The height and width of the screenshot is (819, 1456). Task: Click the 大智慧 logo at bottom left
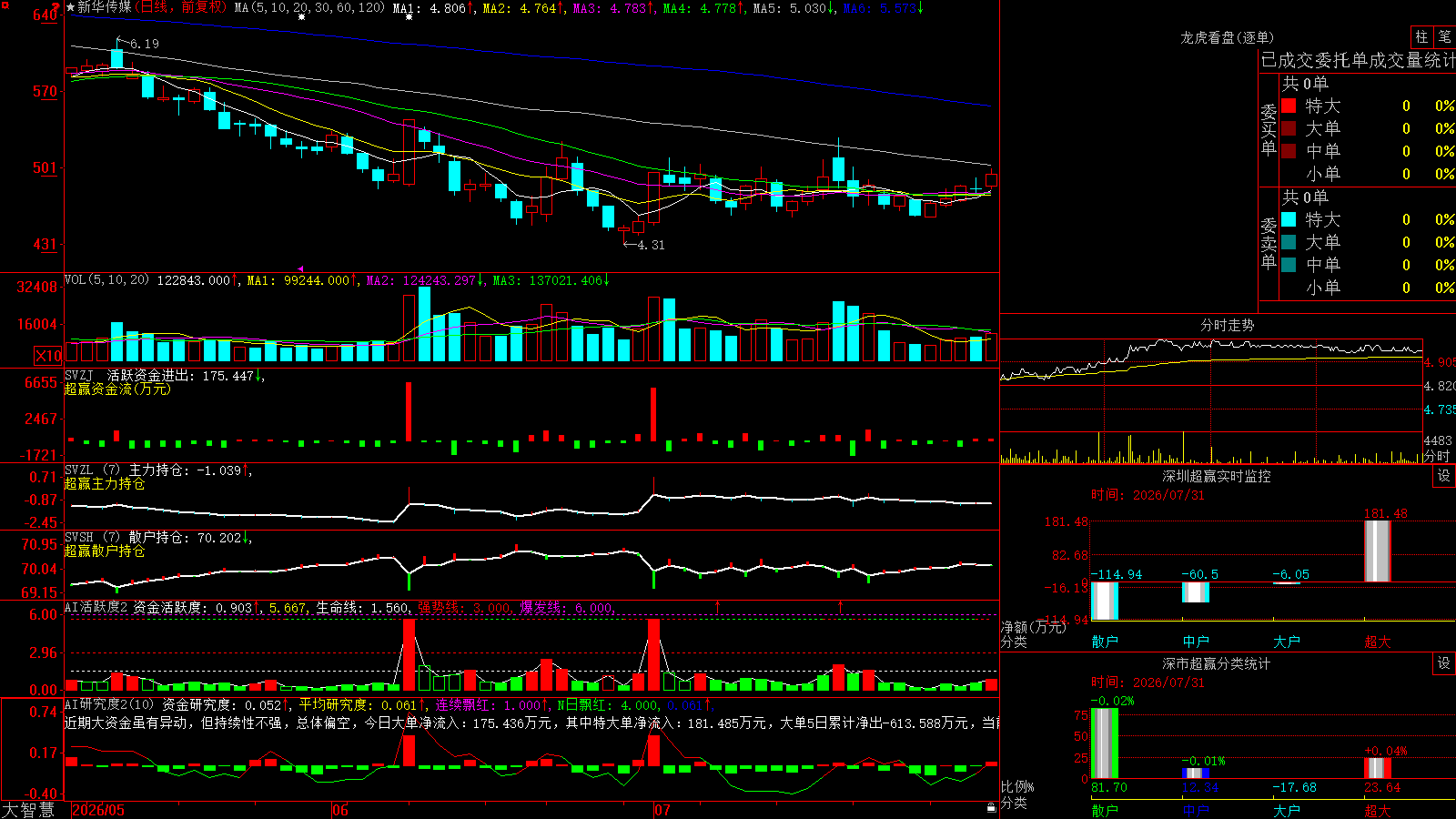tap(28, 809)
